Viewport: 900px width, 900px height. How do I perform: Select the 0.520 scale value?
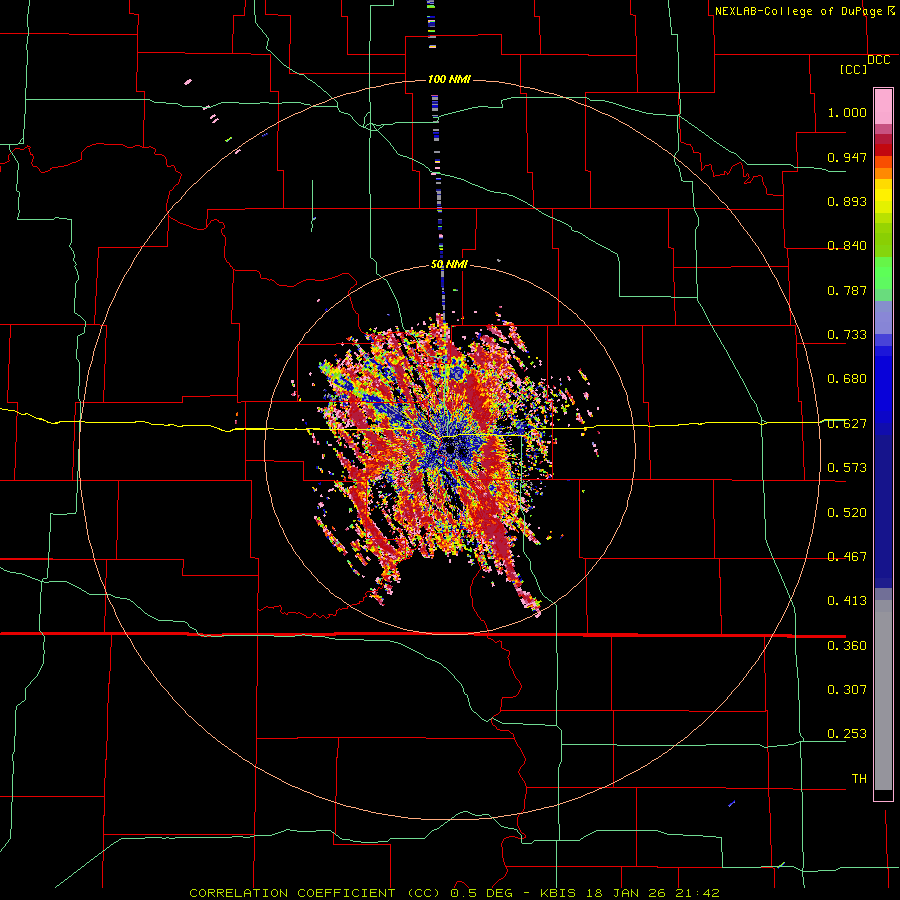point(847,513)
